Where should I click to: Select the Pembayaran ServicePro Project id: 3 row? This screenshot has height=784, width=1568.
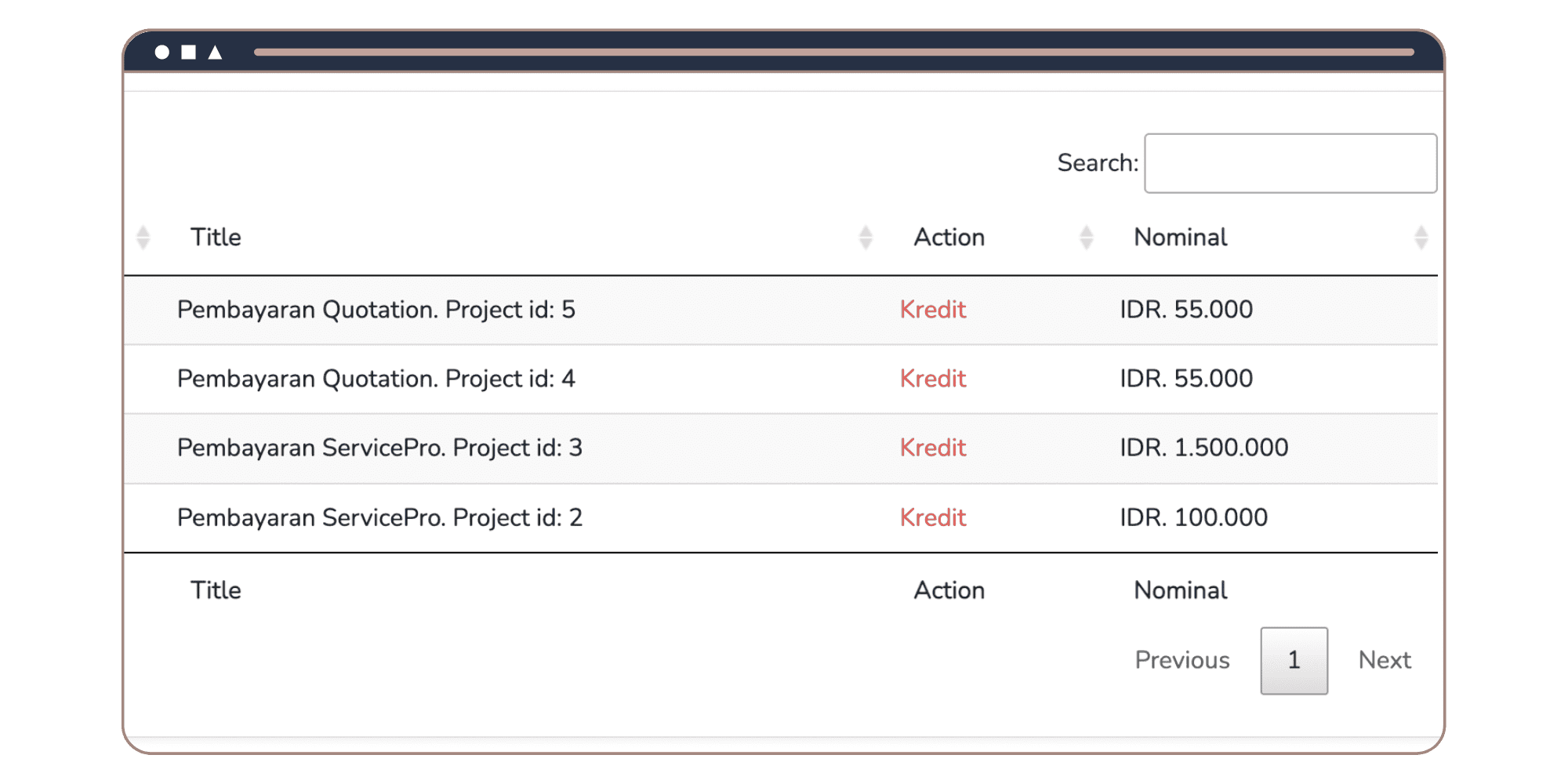[x=379, y=448]
